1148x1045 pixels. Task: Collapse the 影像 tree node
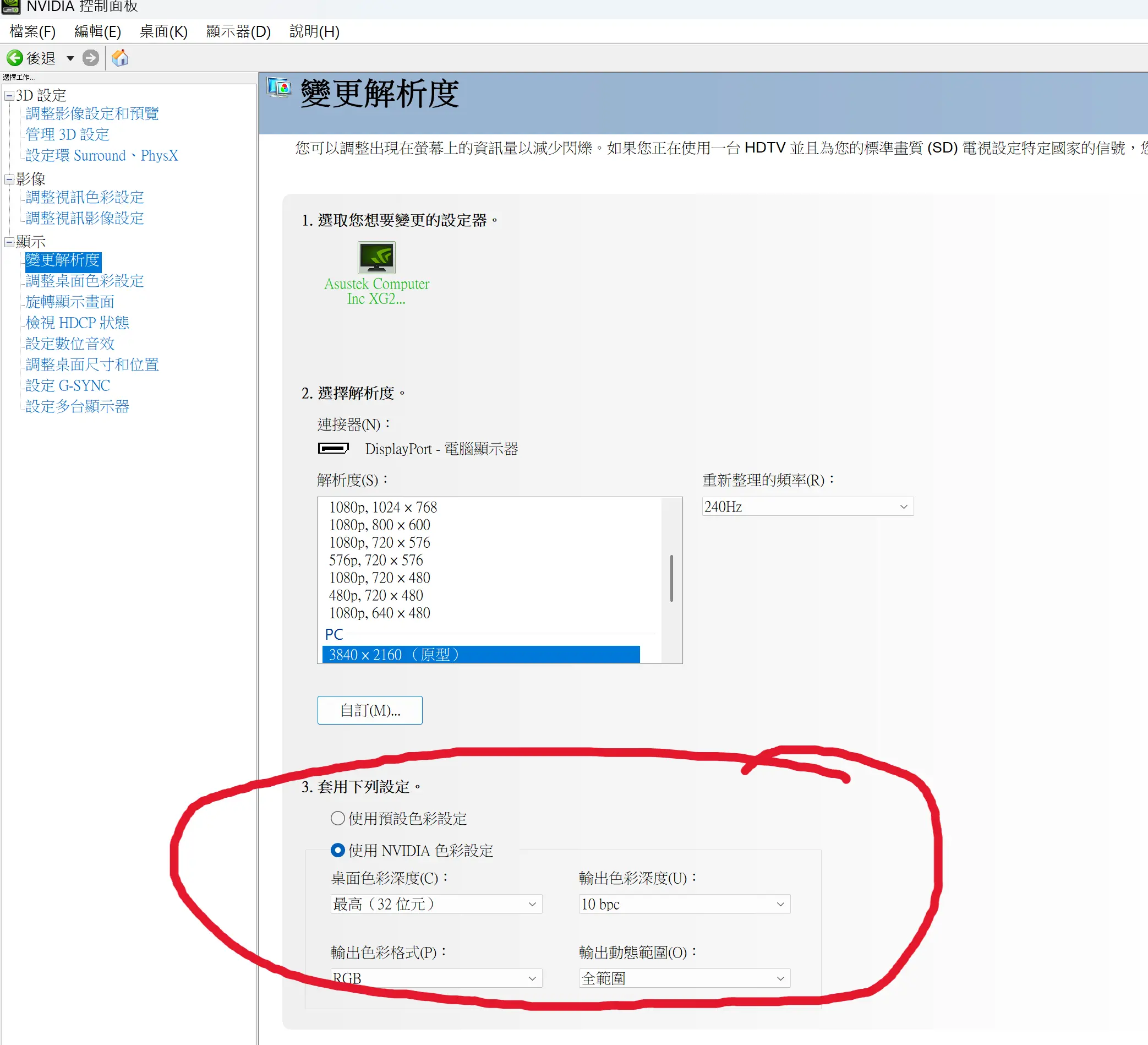point(9,179)
